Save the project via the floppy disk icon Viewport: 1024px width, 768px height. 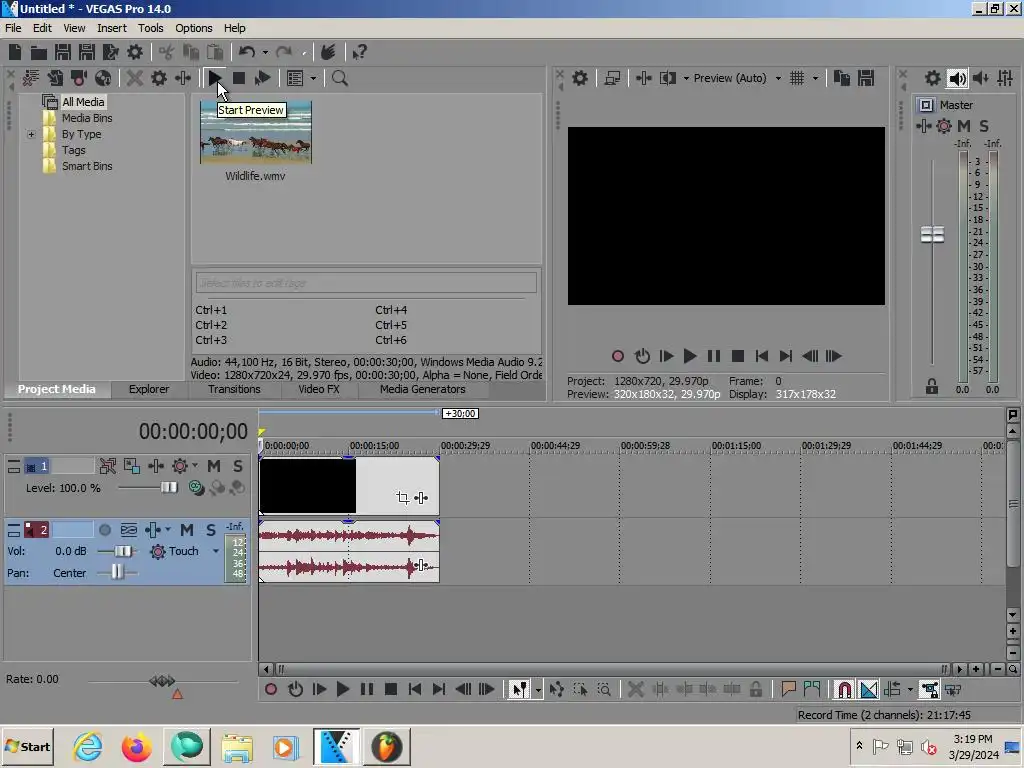click(63, 52)
